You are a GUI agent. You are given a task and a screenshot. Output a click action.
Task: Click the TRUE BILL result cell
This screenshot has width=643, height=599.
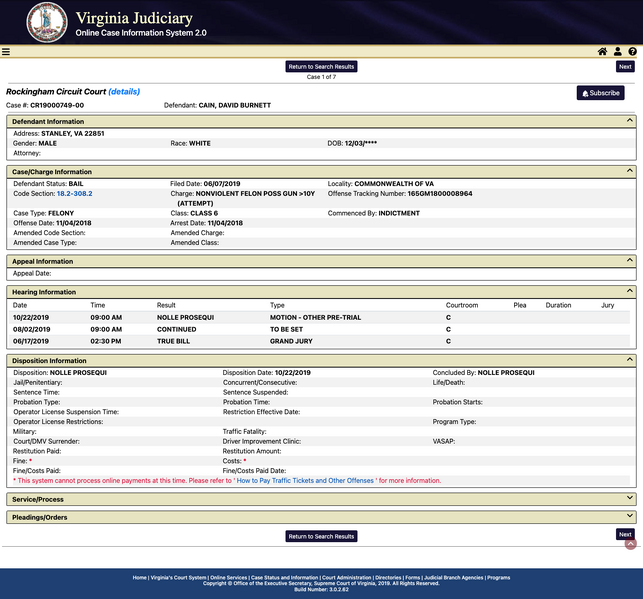173,341
